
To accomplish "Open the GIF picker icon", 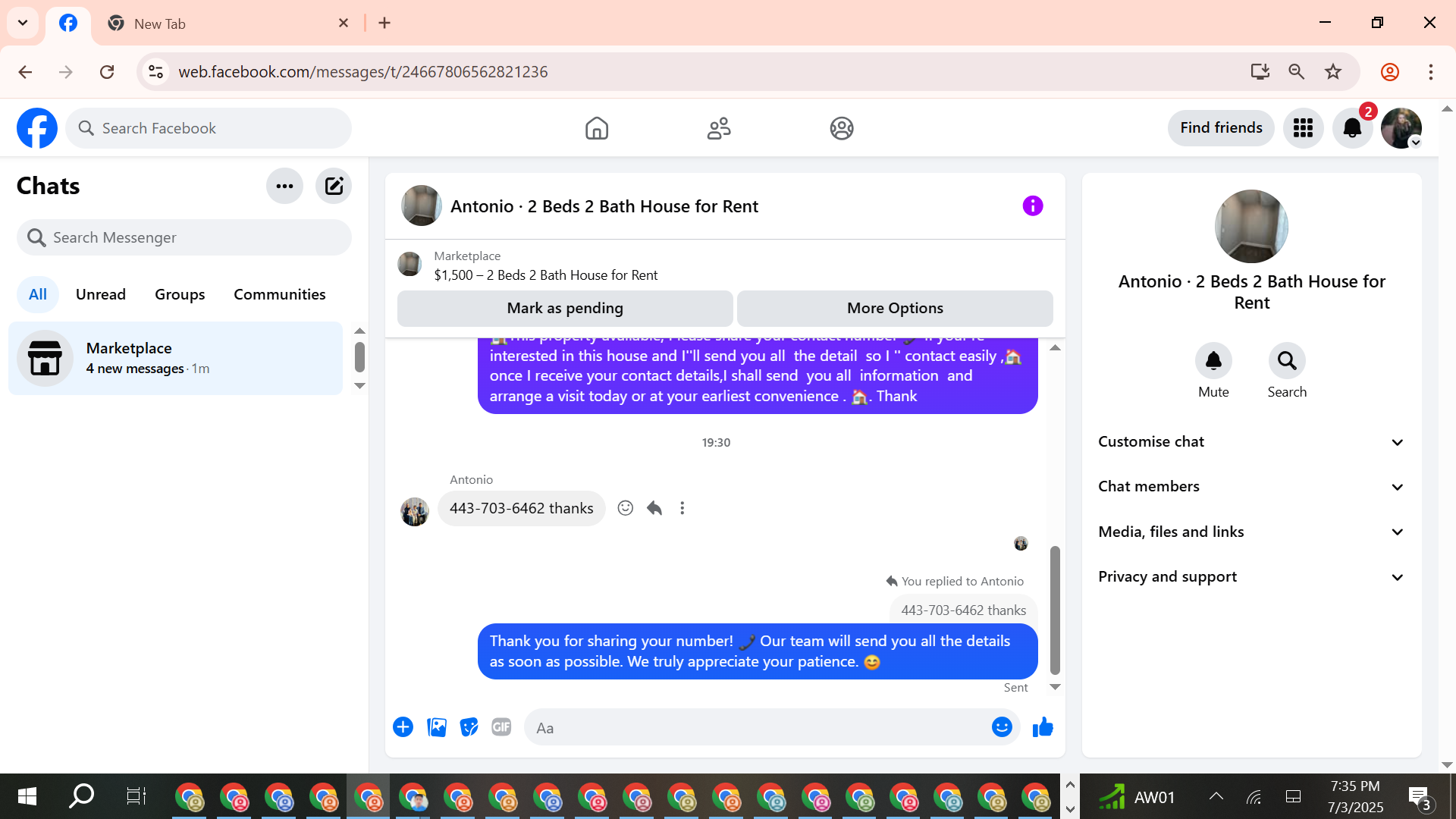I will coord(501,727).
